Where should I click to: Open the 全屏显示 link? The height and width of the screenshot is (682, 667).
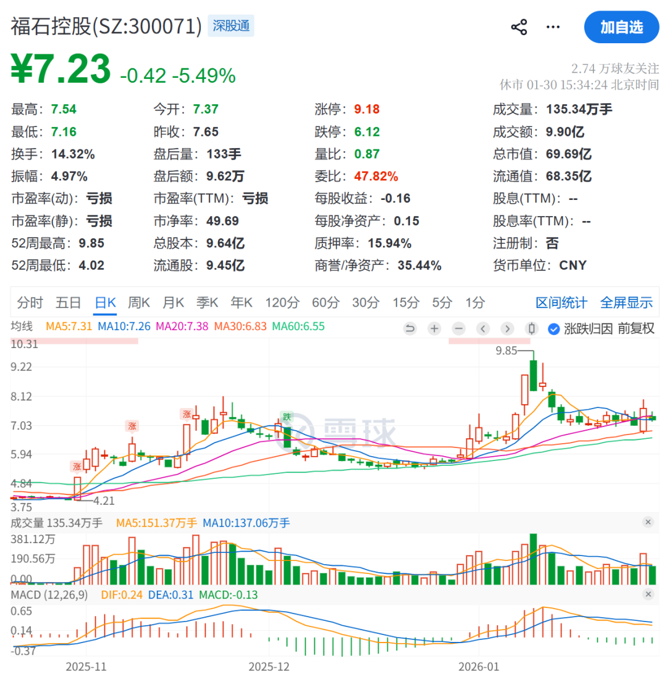click(626, 302)
